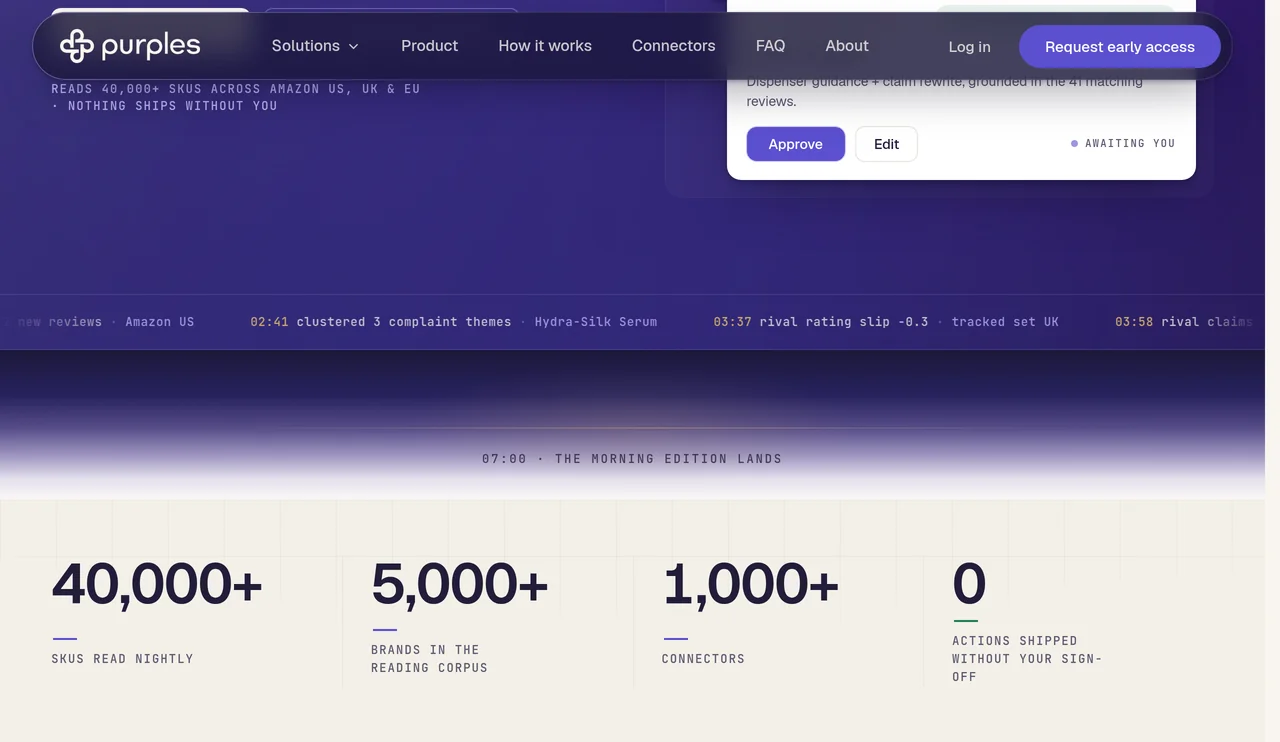Go to How it works

point(545,46)
